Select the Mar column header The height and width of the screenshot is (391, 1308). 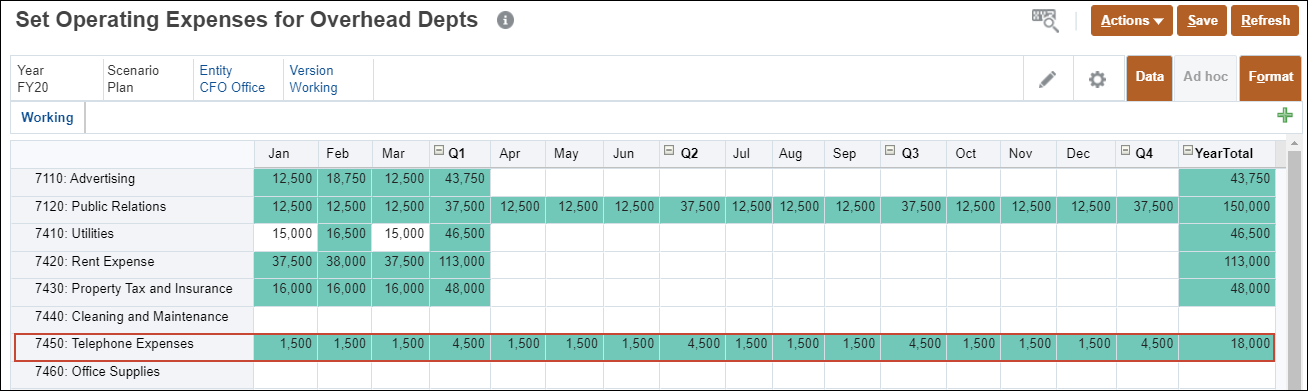400,154
